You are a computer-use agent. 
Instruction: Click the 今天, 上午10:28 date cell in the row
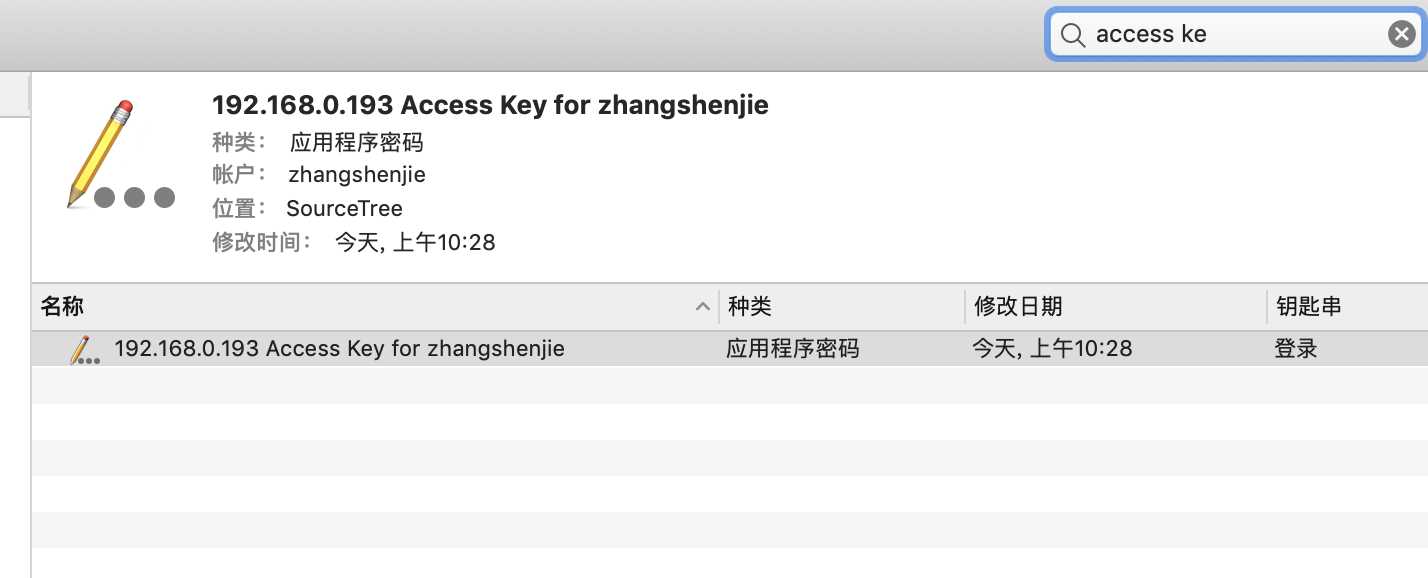pos(1052,349)
